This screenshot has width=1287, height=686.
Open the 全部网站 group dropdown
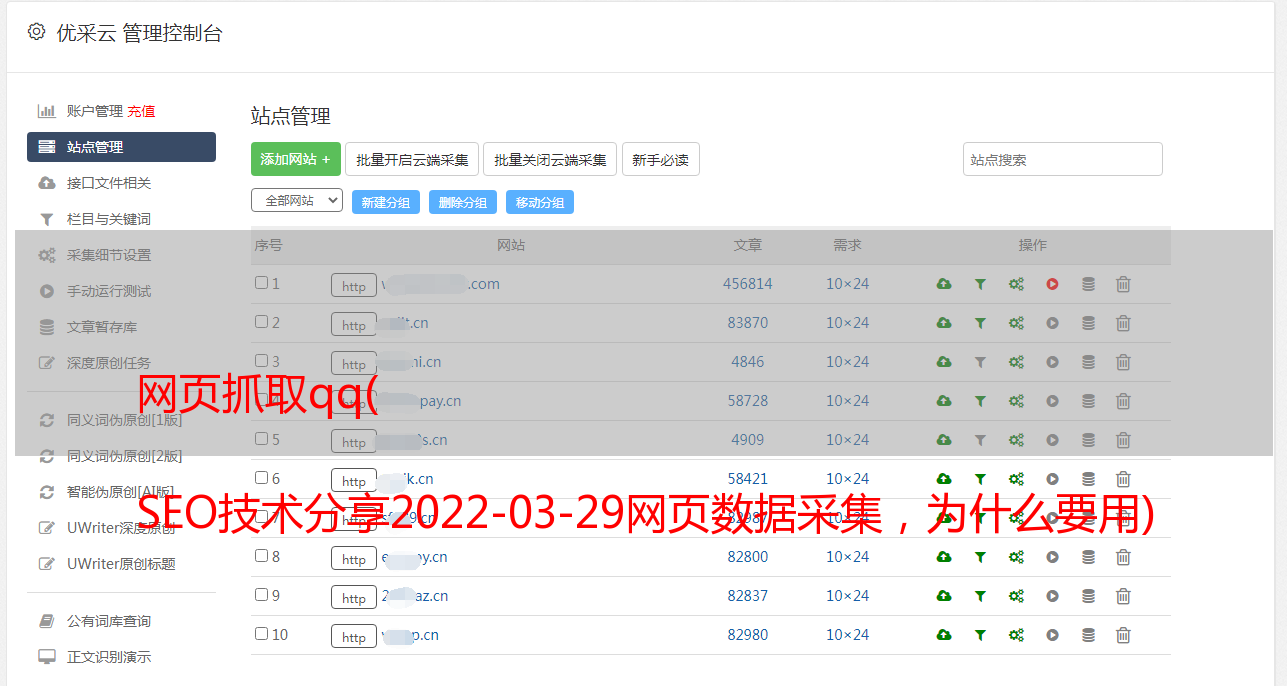coord(297,201)
